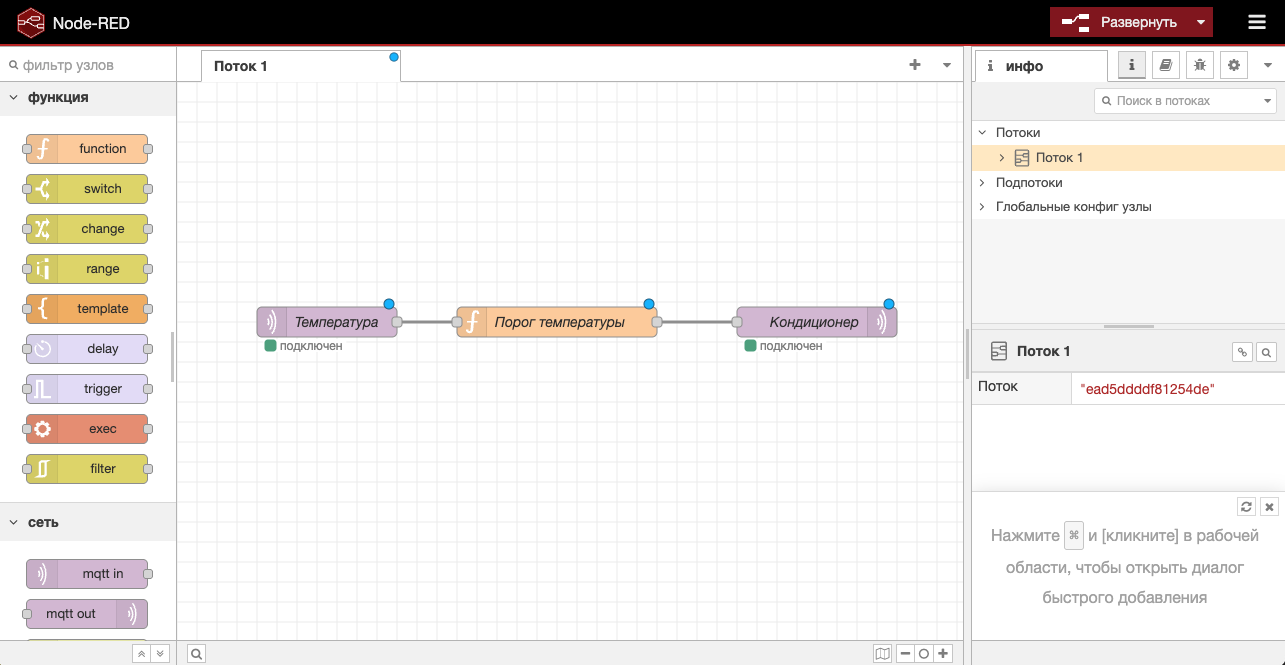Add a new flow with plus icon

tap(914, 65)
